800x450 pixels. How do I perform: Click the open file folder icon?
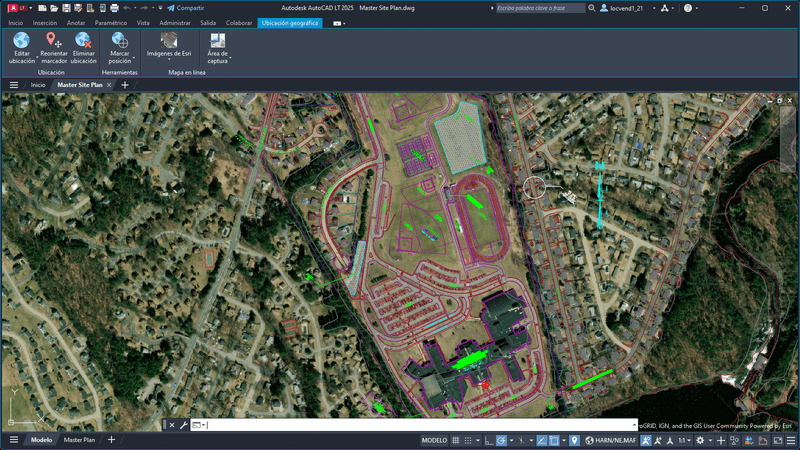pyautogui.click(x=54, y=8)
